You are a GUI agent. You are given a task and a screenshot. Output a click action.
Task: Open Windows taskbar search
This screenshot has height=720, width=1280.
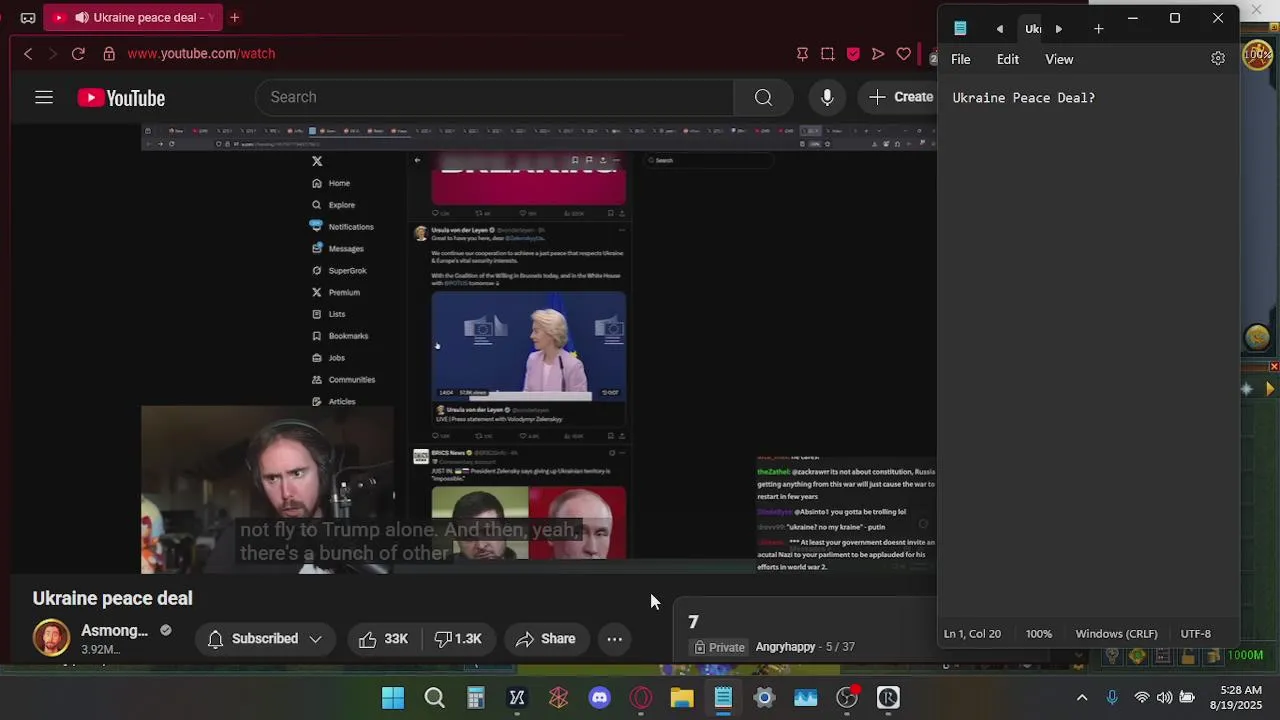click(434, 698)
